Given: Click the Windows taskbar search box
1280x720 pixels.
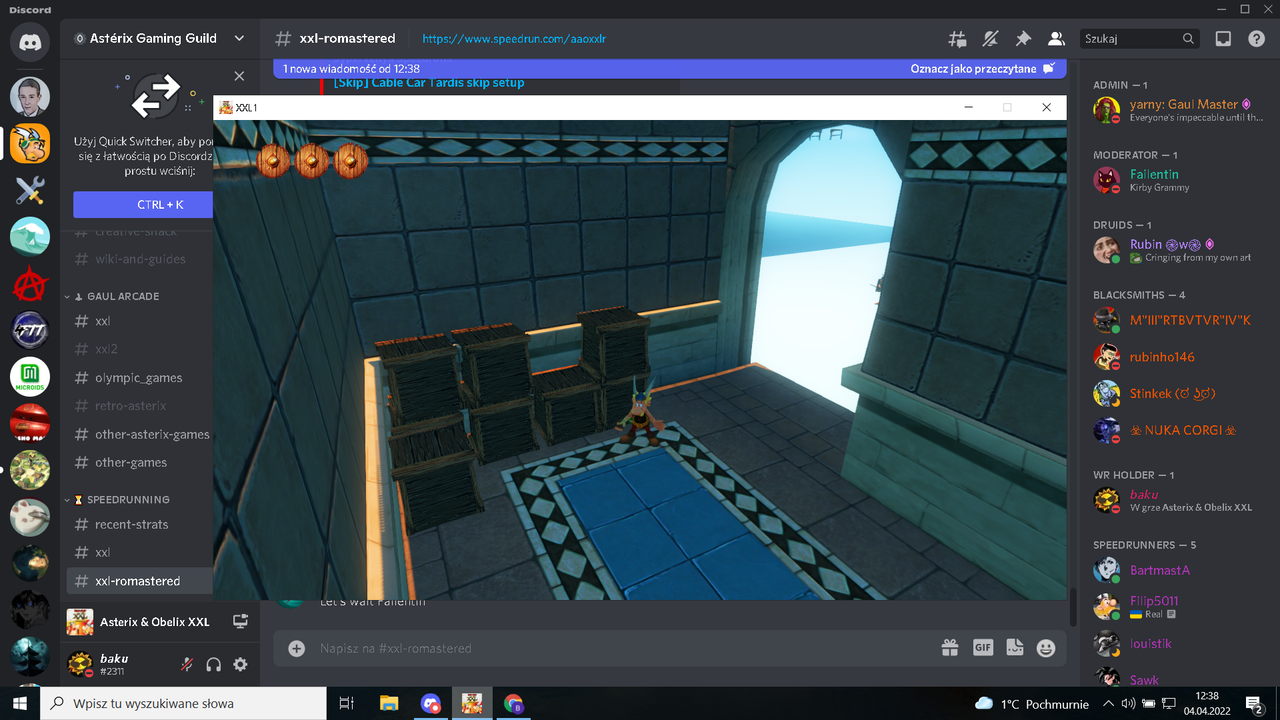Looking at the screenshot, I should pyautogui.click(x=183, y=703).
